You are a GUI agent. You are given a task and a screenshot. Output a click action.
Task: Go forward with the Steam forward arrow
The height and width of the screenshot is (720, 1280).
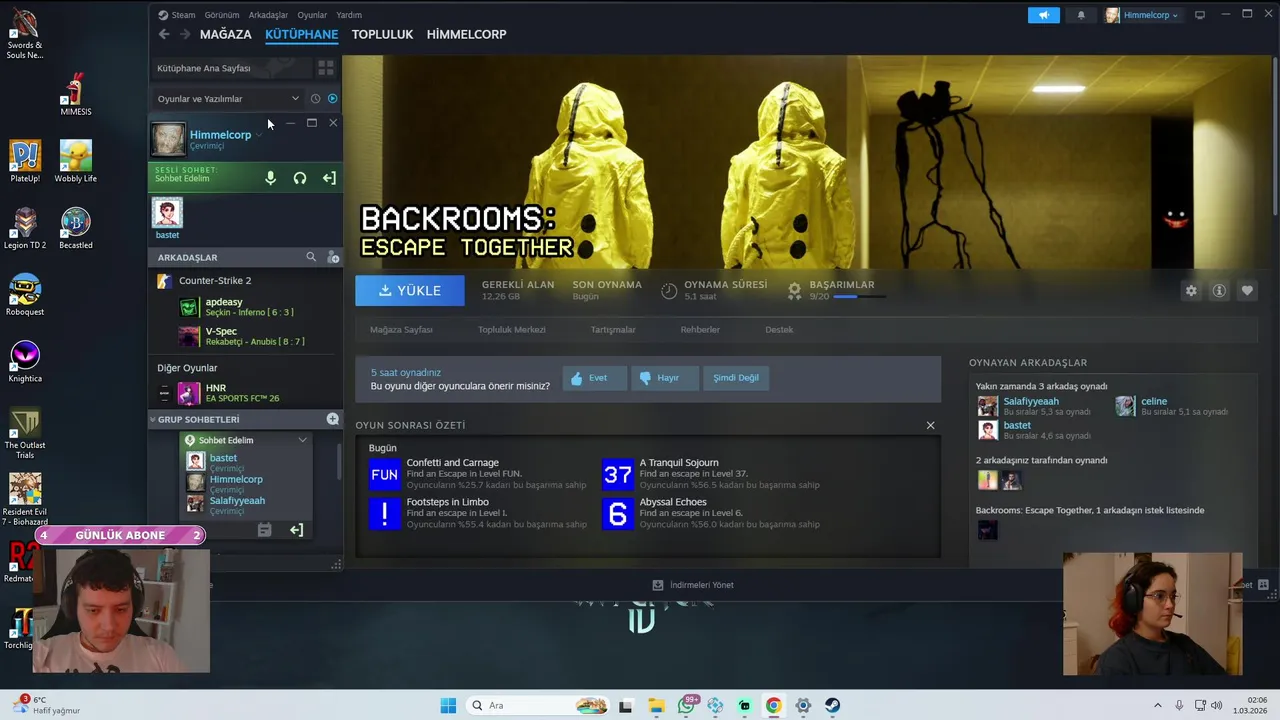[x=185, y=34]
